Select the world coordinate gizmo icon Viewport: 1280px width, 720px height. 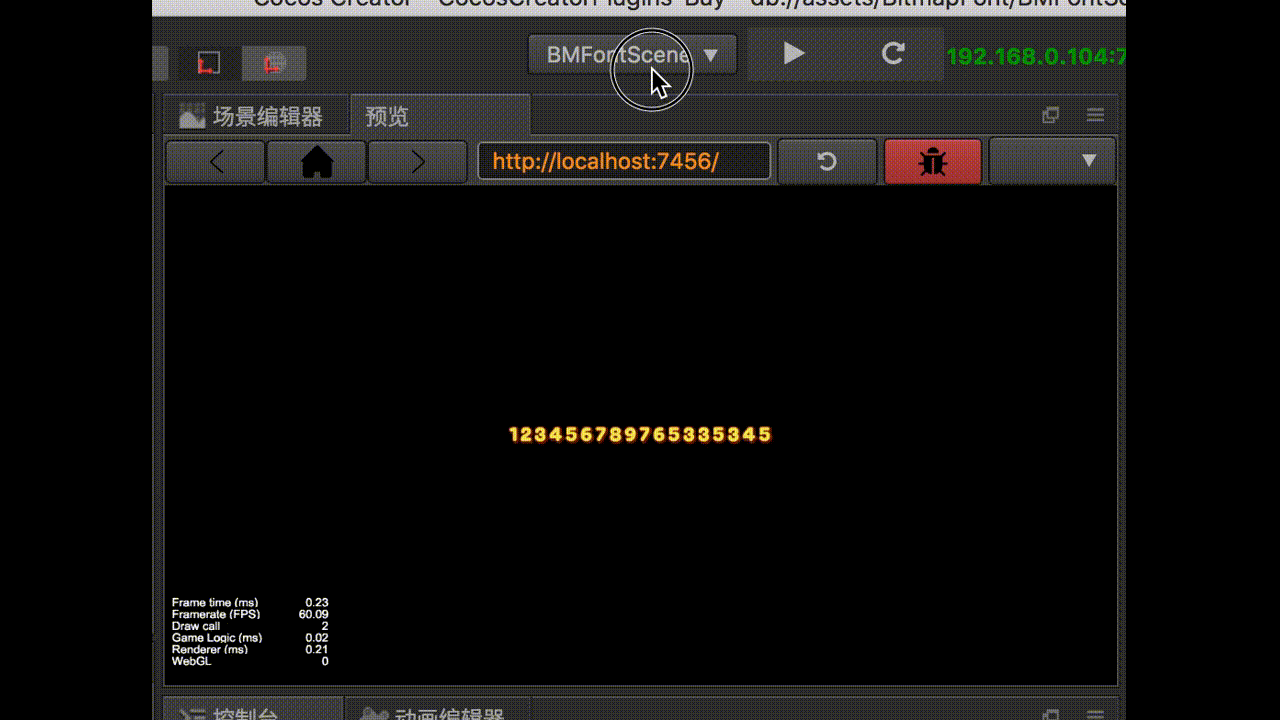[x=274, y=64]
